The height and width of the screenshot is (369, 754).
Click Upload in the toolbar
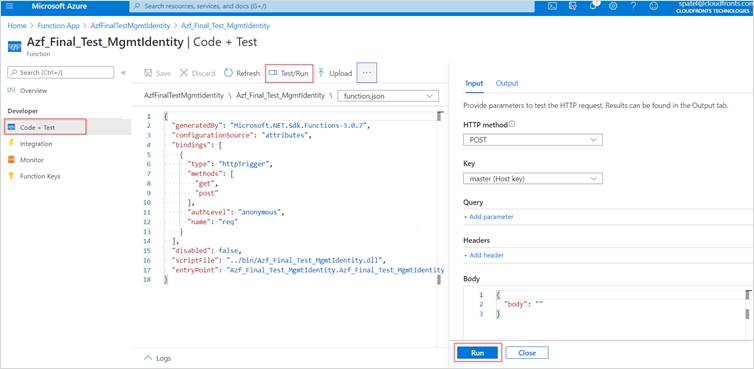pyautogui.click(x=335, y=73)
